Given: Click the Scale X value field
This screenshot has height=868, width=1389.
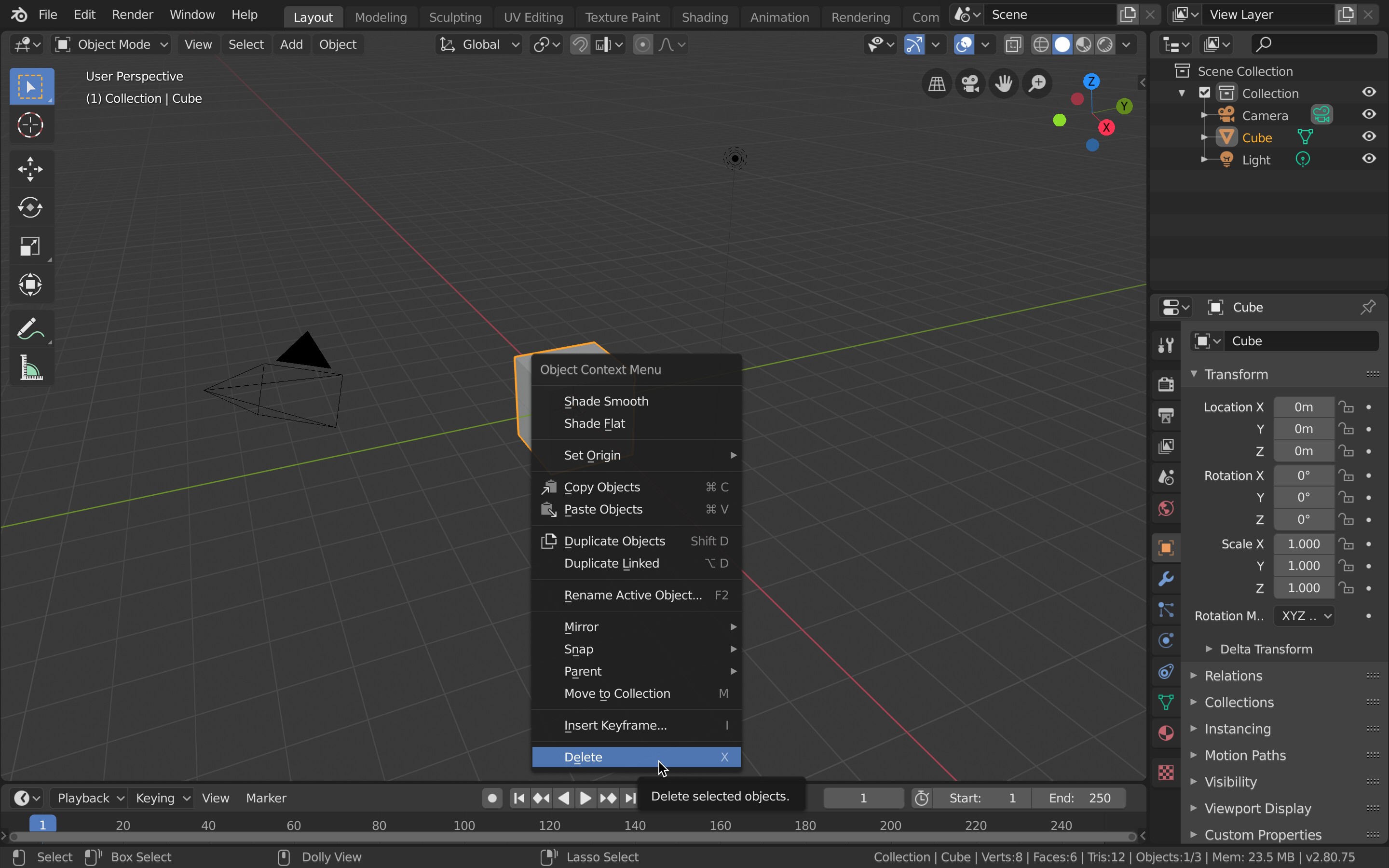Looking at the screenshot, I should 1304,543.
